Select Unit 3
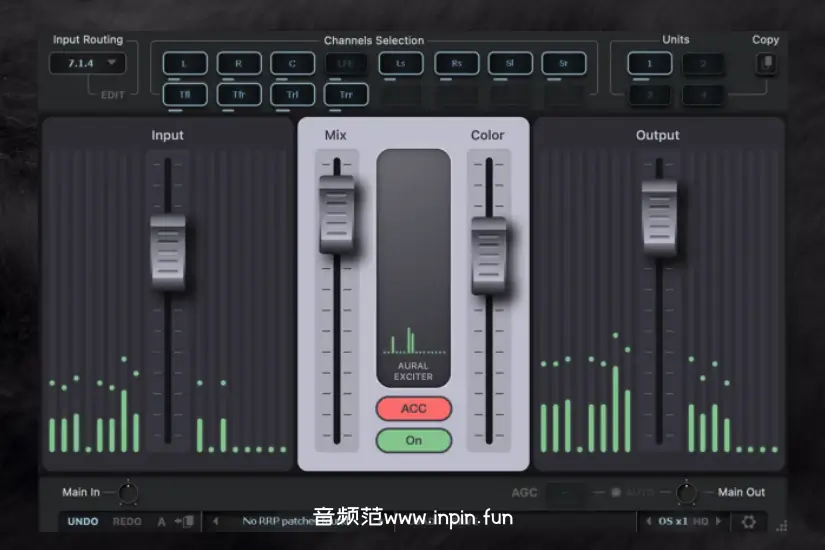The width and height of the screenshot is (825, 550). coord(650,95)
